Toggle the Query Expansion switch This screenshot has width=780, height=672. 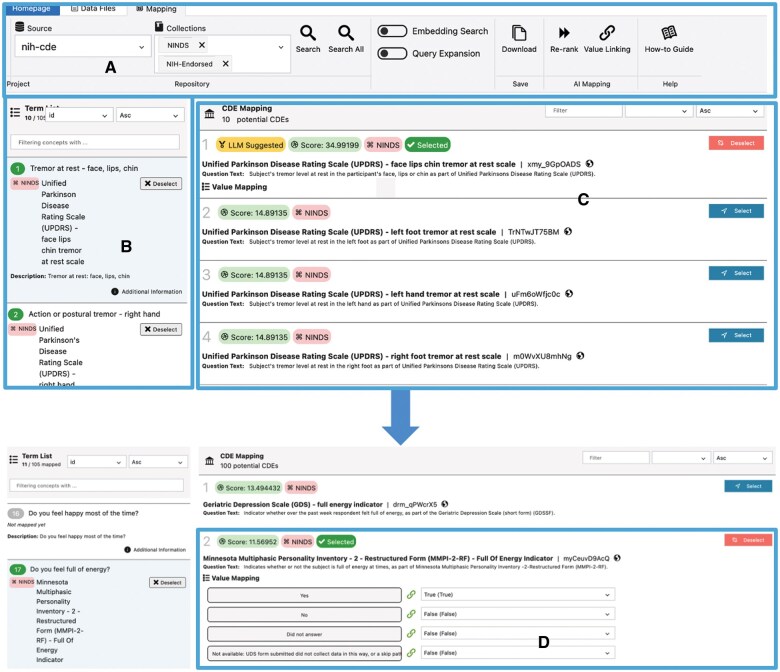pyautogui.click(x=392, y=53)
